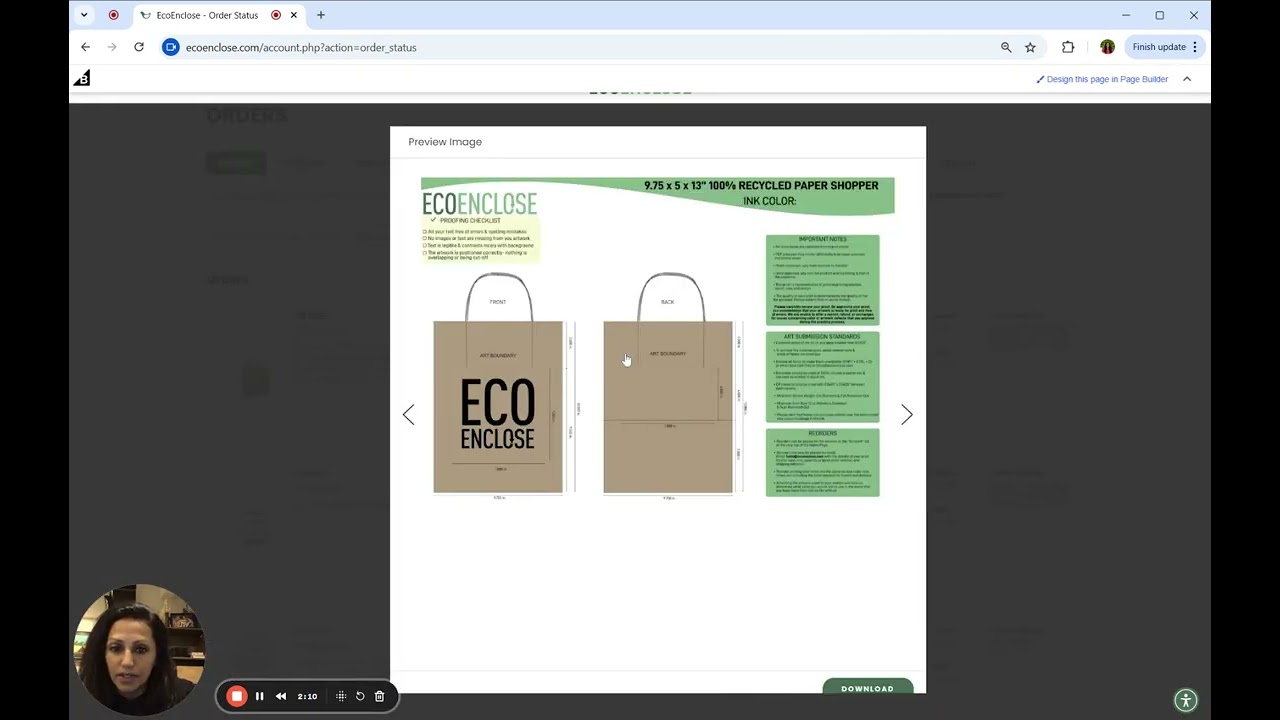Image resolution: width=1280 pixels, height=720 pixels.
Task: Zoom page using magnifier icon in address bar
Action: point(1006,47)
